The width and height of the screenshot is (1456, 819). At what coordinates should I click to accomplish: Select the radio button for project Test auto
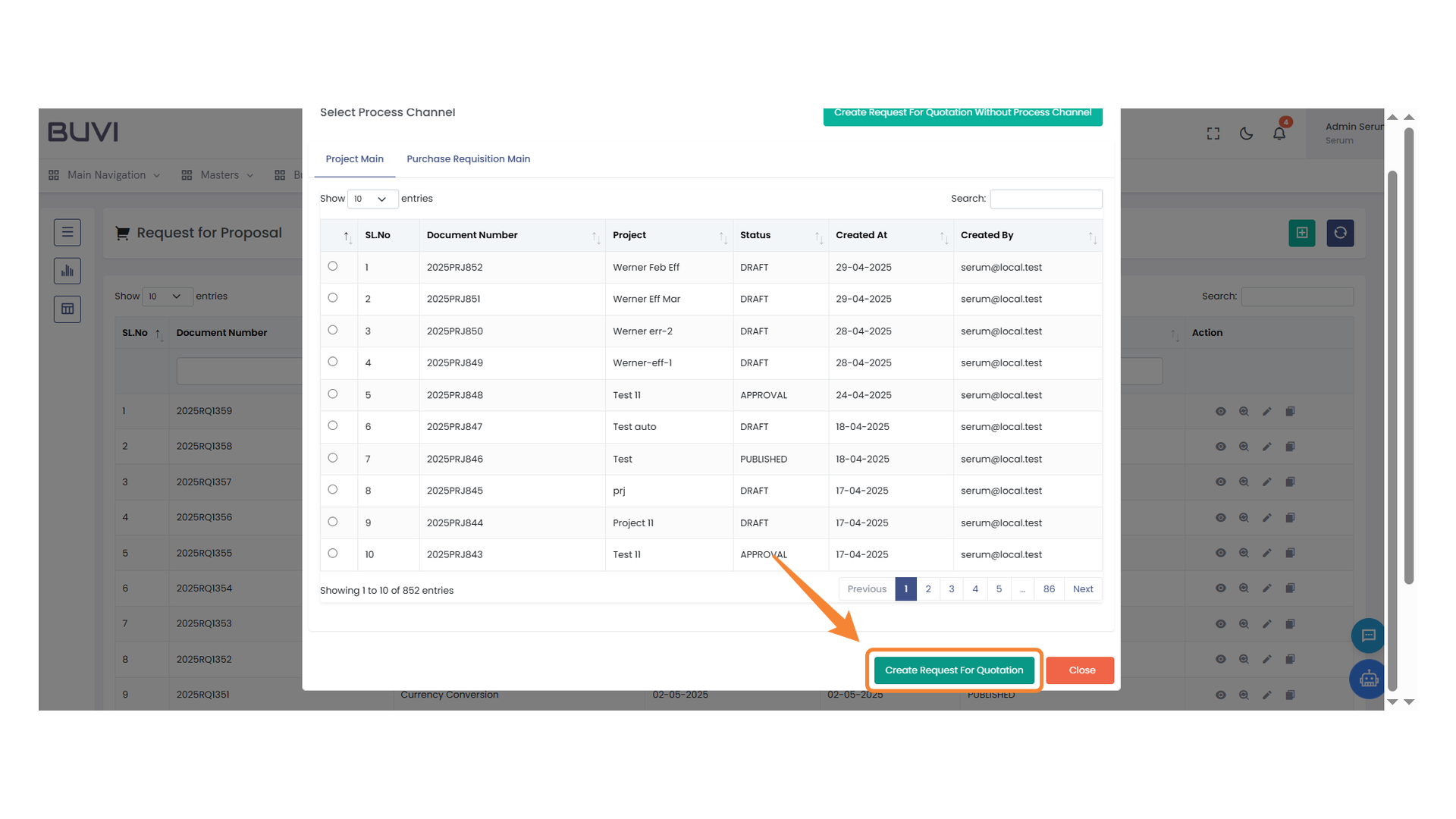pyautogui.click(x=332, y=425)
